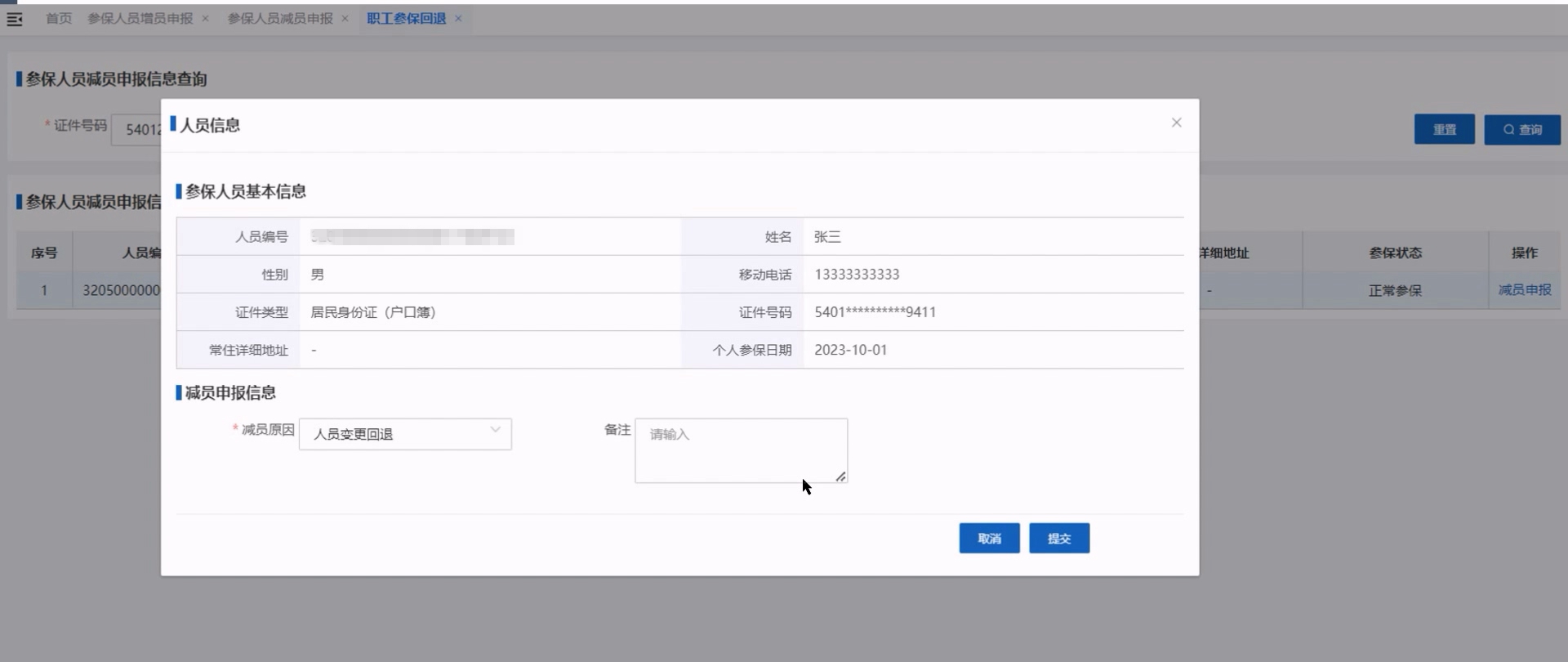Click the 取消 button

click(x=989, y=539)
